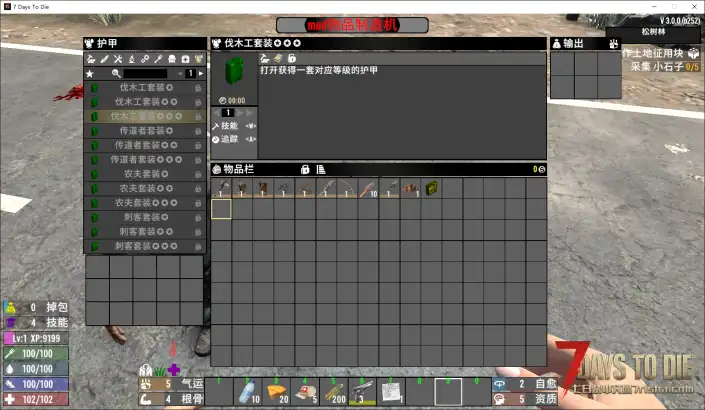This screenshot has width=705, height=410.
Task: Select recipe 农夫套装 three stars
Action: pos(145,203)
